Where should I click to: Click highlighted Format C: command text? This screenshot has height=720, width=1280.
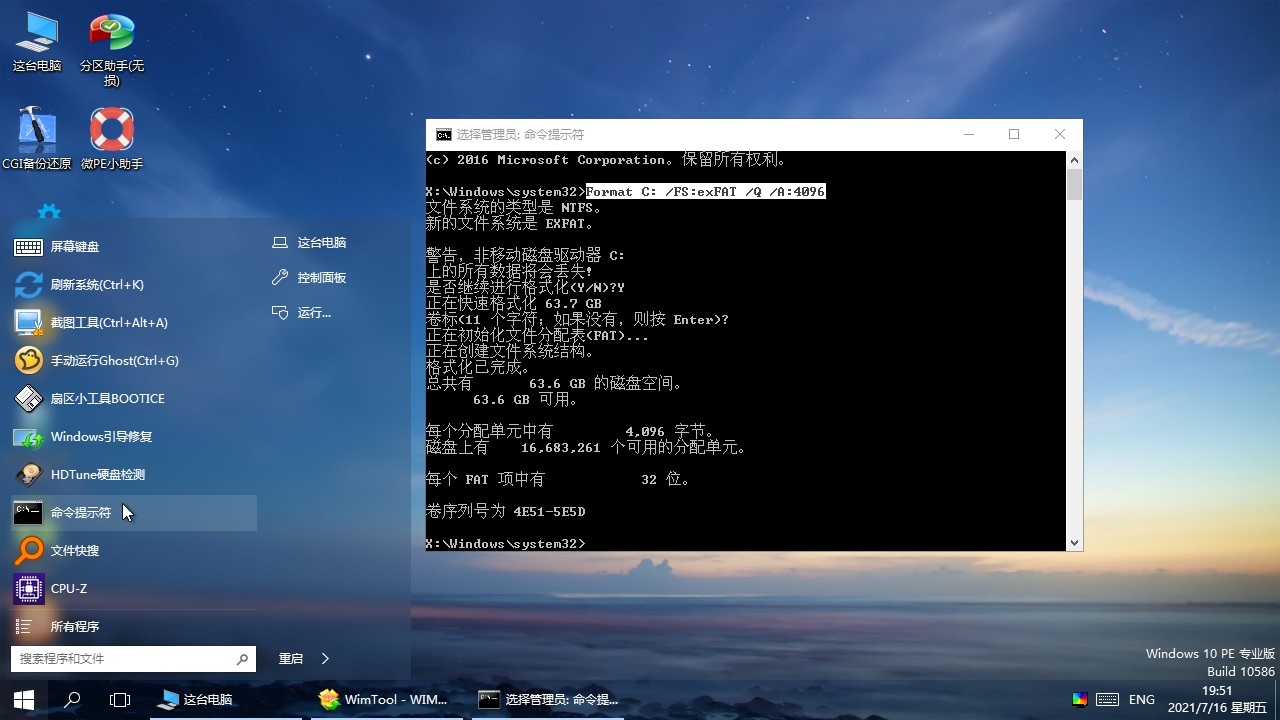click(x=706, y=192)
